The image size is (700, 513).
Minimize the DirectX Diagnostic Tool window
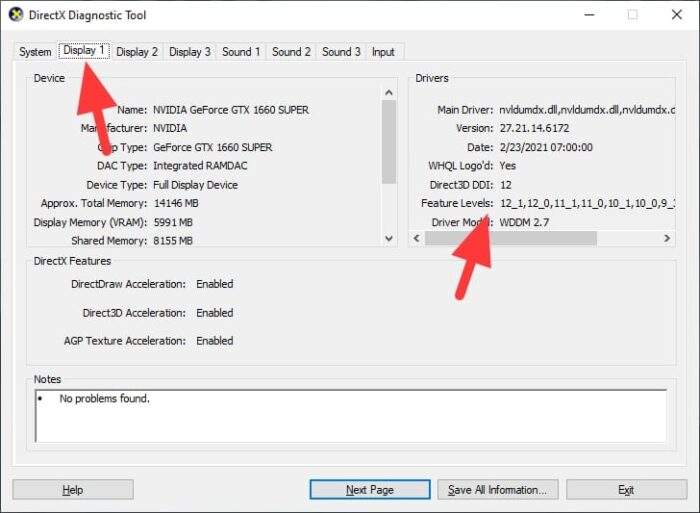click(590, 15)
